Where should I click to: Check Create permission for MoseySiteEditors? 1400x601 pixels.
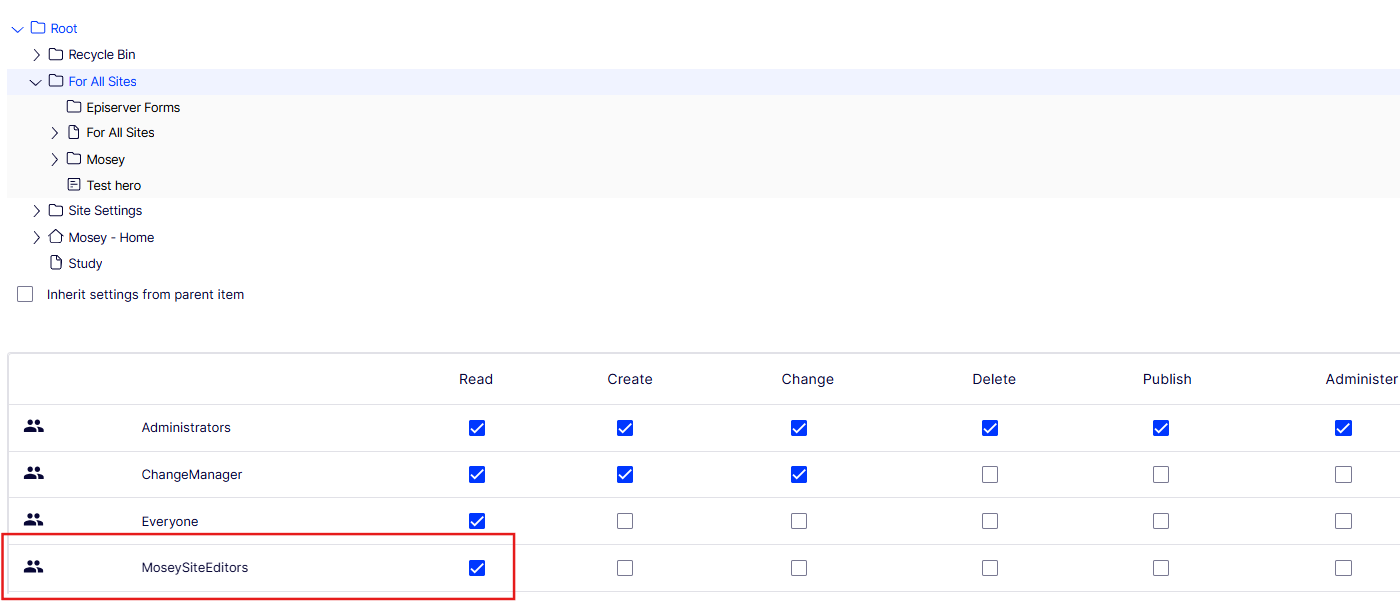click(x=625, y=568)
